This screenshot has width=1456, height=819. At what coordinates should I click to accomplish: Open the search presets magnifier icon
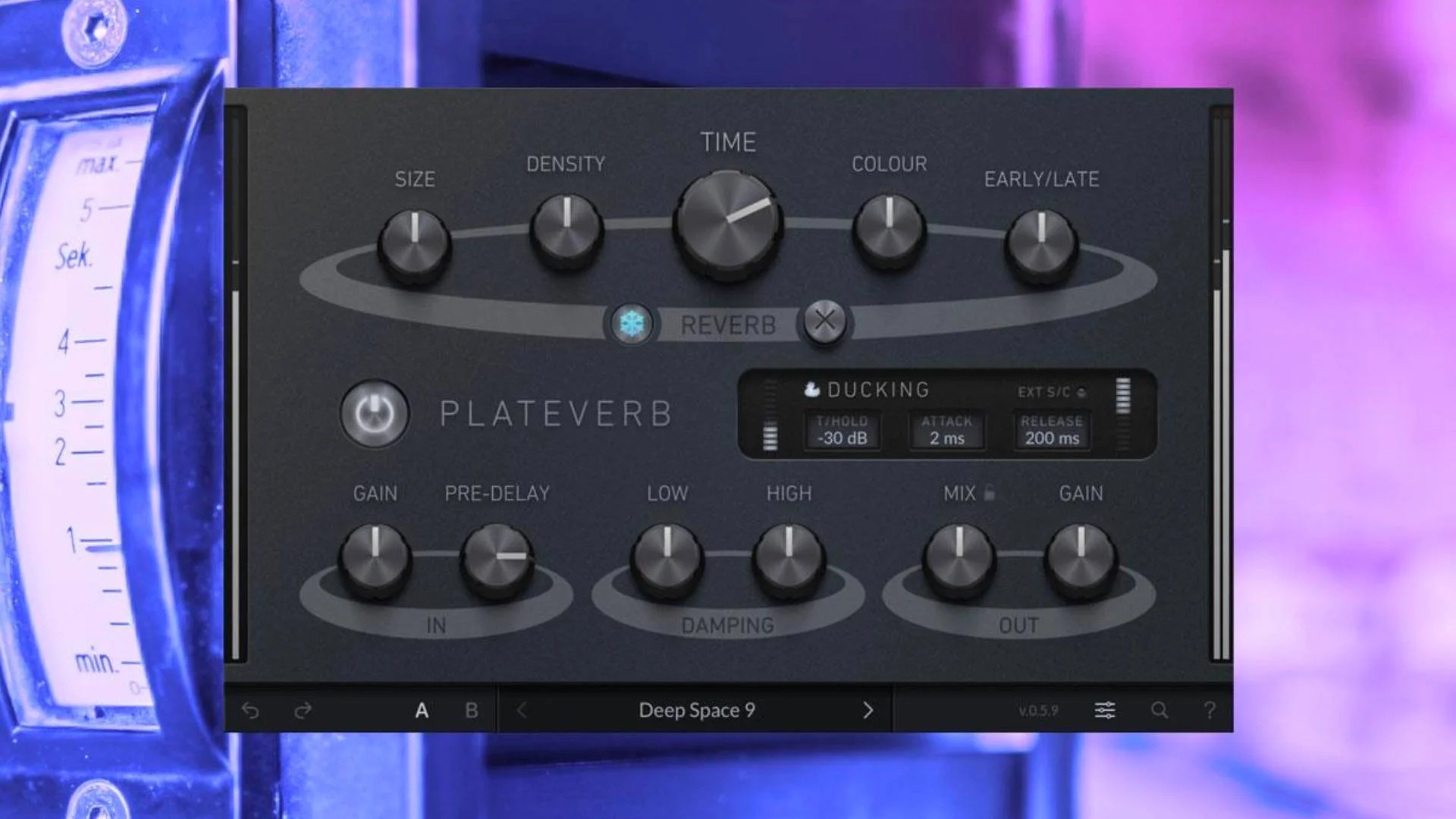coord(1159,710)
